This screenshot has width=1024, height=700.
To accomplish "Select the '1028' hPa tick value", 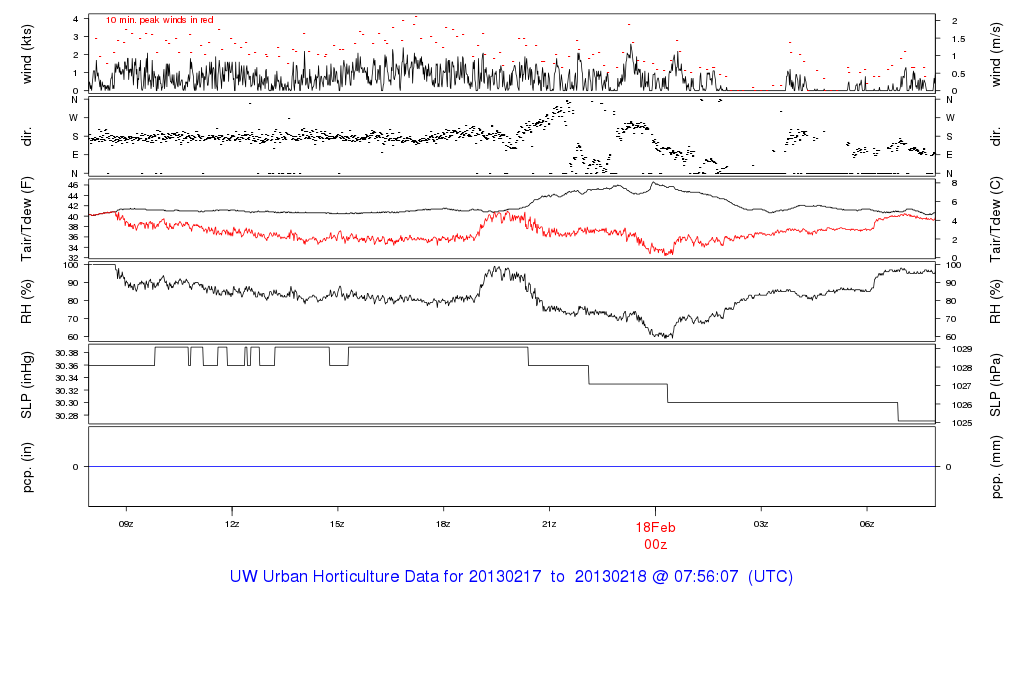I will click(962, 368).
